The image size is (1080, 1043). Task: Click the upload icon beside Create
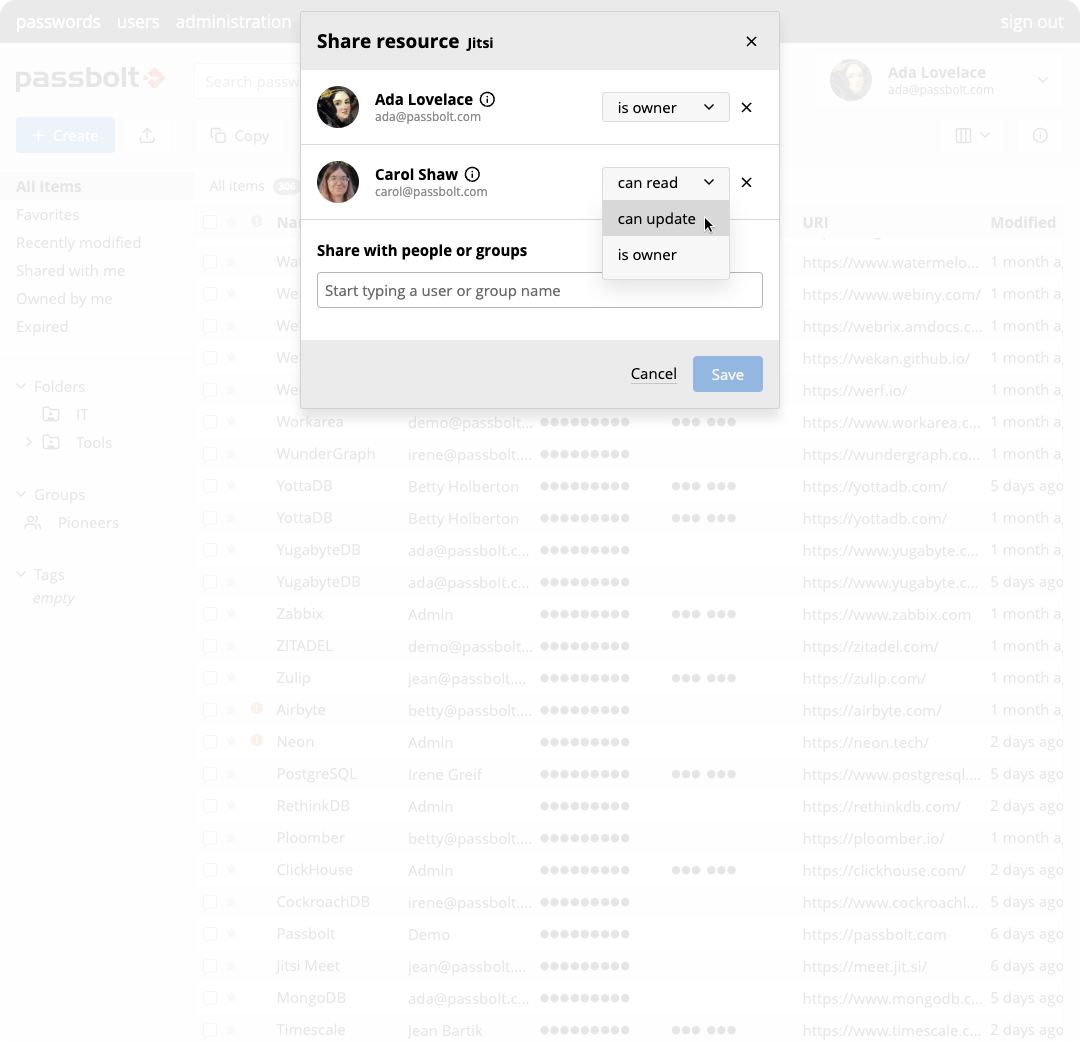coord(147,135)
